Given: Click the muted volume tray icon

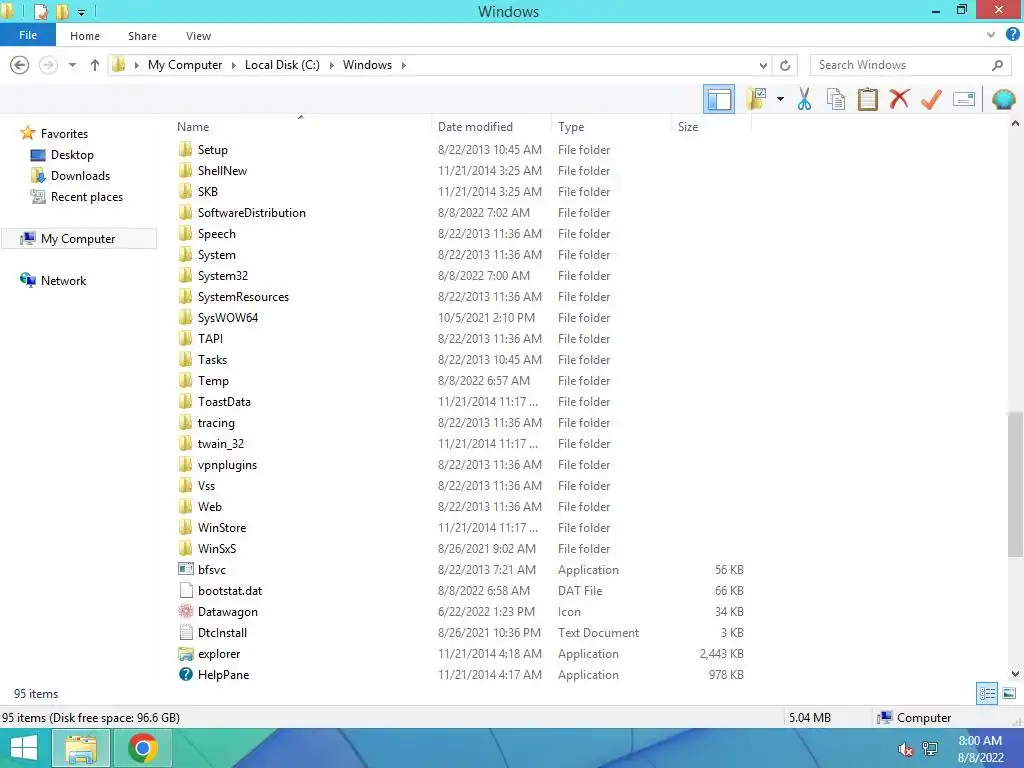Looking at the screenshot, I should (905, 749).
